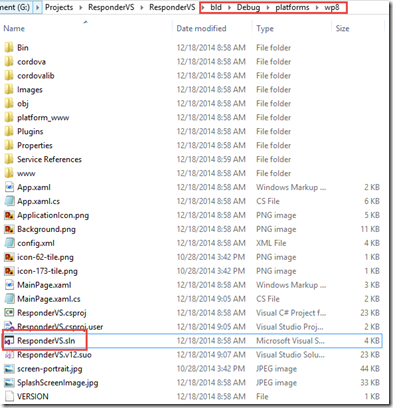The image size is (393, 408).
Task: Click the file name MainPage.xaml.cs
Action: 49,299
